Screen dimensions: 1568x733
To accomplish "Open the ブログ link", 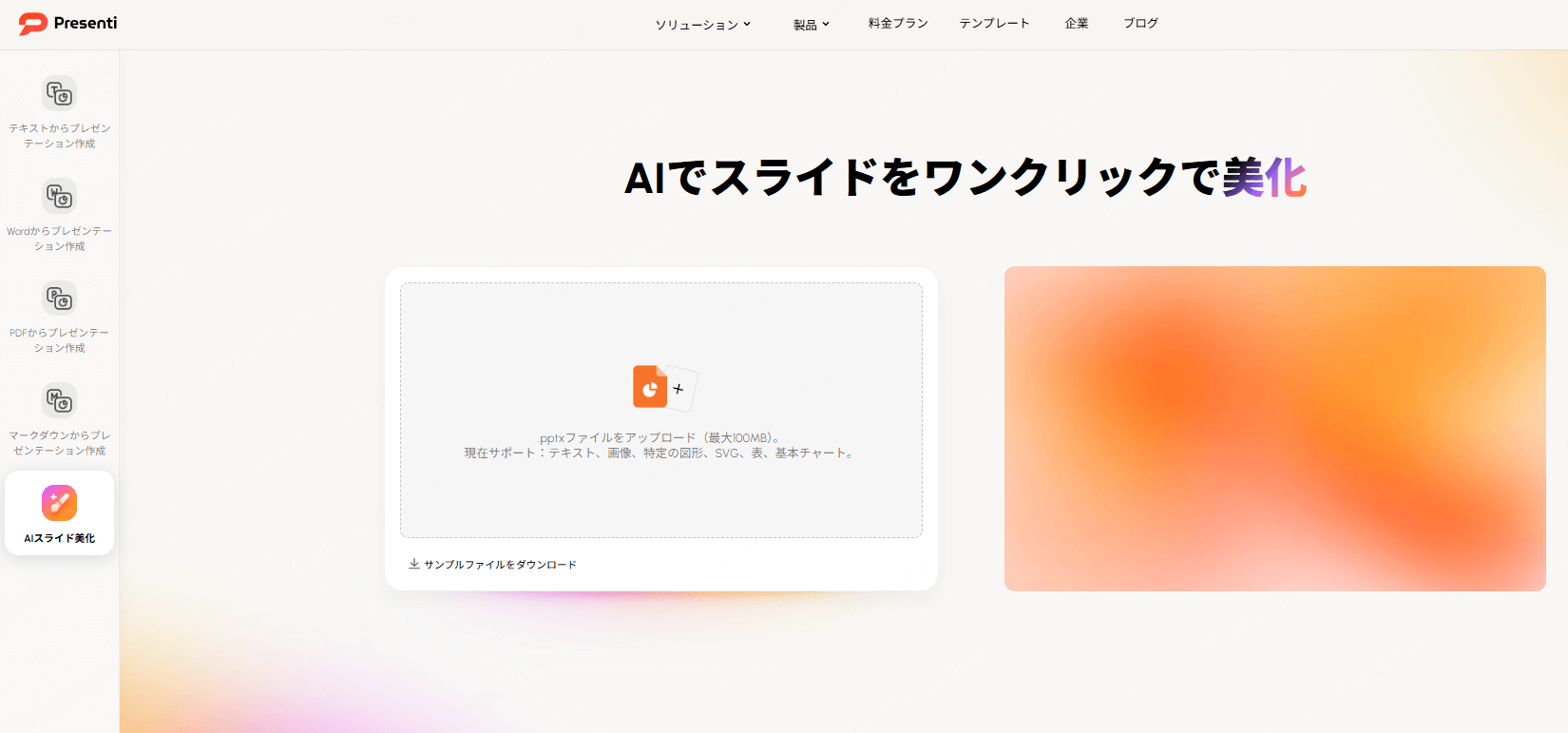I will tap(1140, 24).
